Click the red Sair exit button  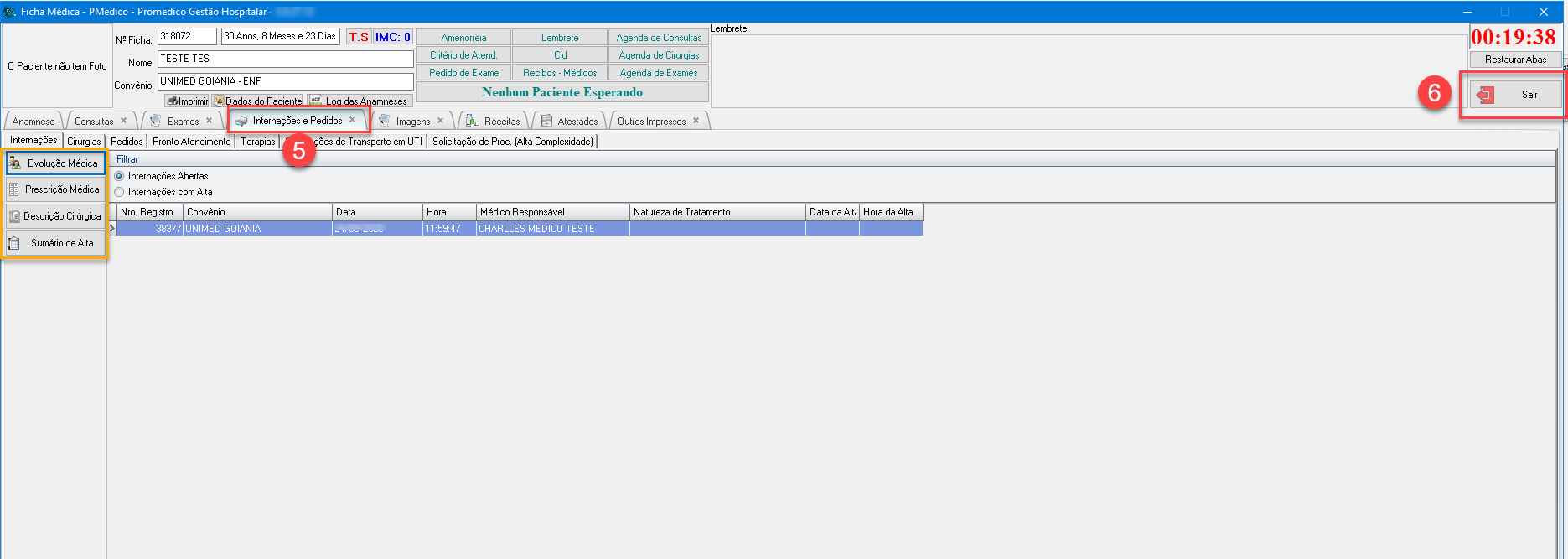(x=1515, y=95)
